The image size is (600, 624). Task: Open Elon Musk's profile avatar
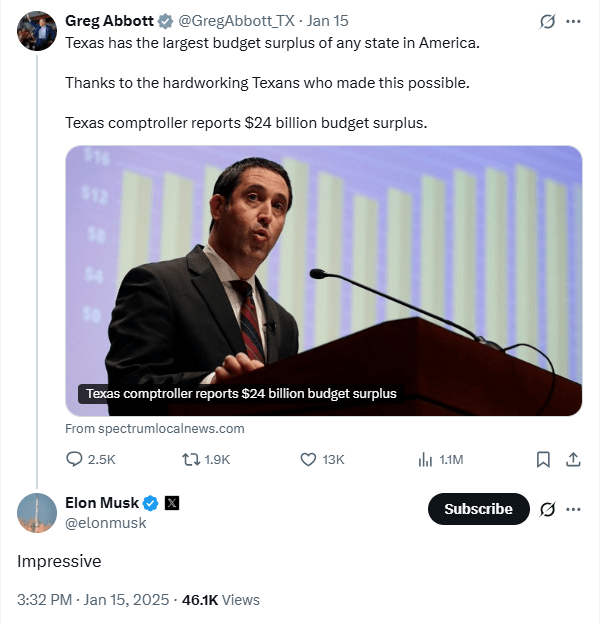(x=37, y=512)
